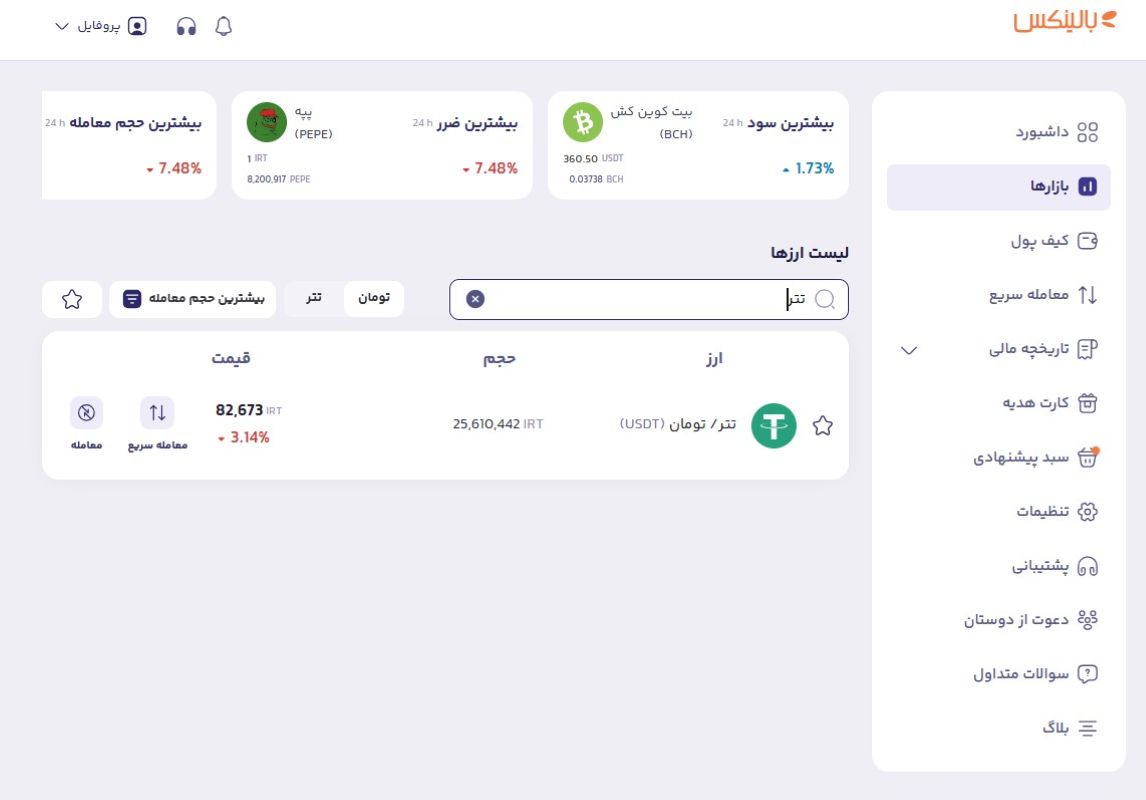Open داشبورد from the sidebar
This screenshot has width=1146, height=800.
998,132
